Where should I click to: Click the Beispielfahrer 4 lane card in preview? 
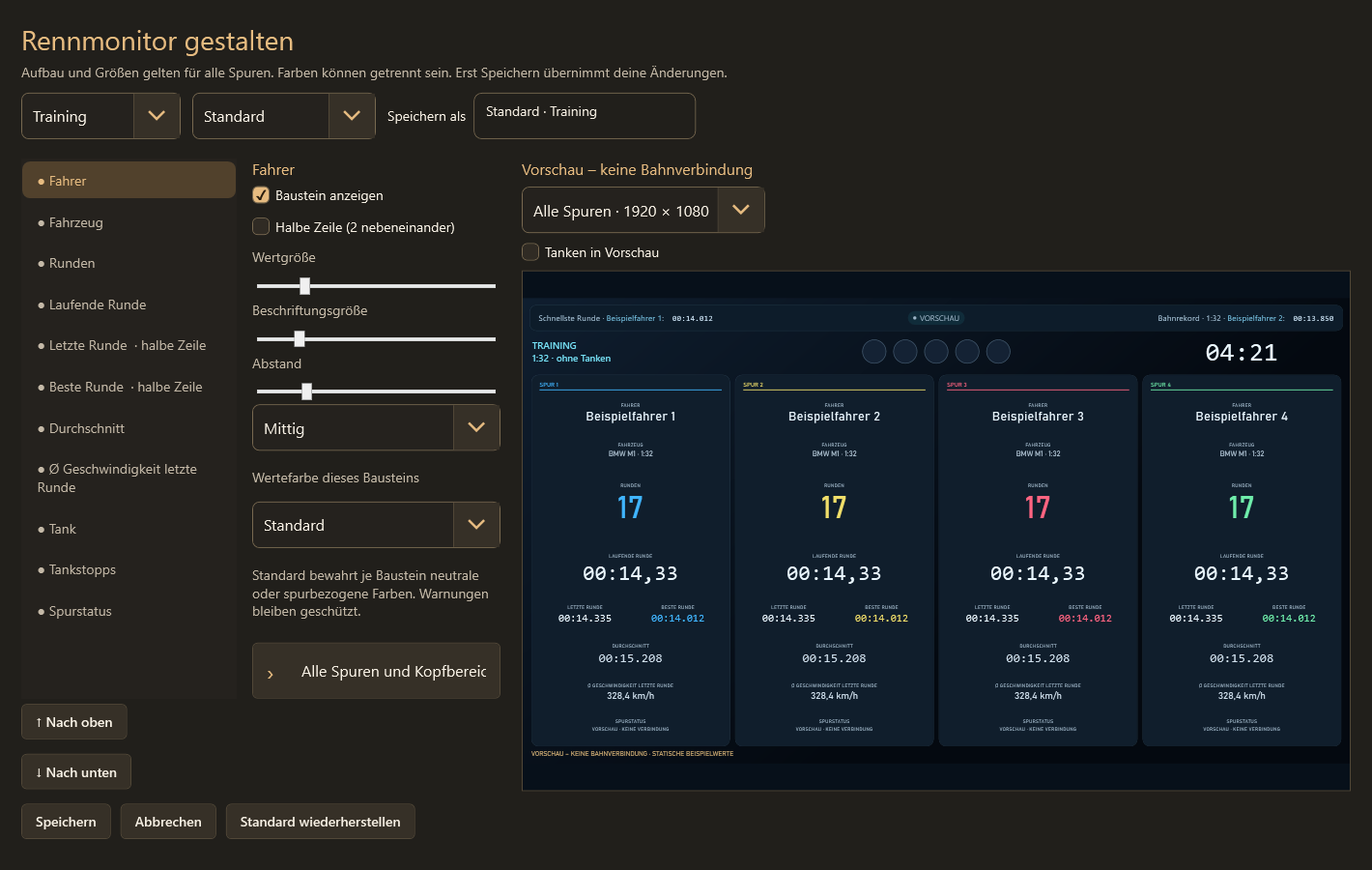1242,561
